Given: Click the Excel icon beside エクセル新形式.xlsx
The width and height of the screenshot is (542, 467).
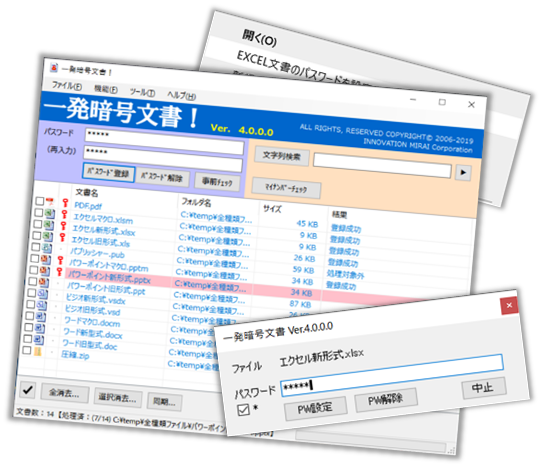Looking at the screenshot, I should click(x=48, y=225).
